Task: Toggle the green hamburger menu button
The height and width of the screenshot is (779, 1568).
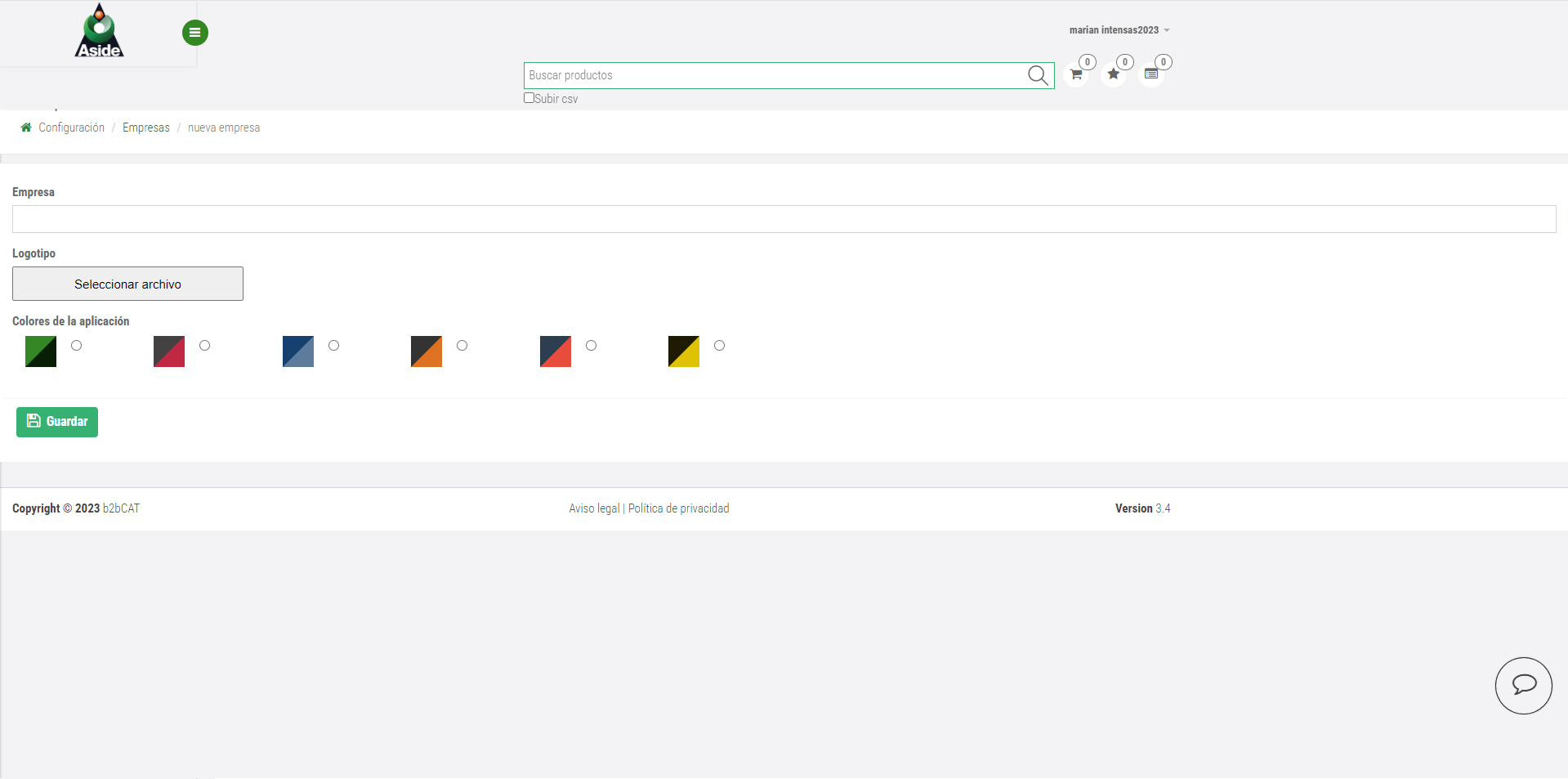Action: coord(194,33)
